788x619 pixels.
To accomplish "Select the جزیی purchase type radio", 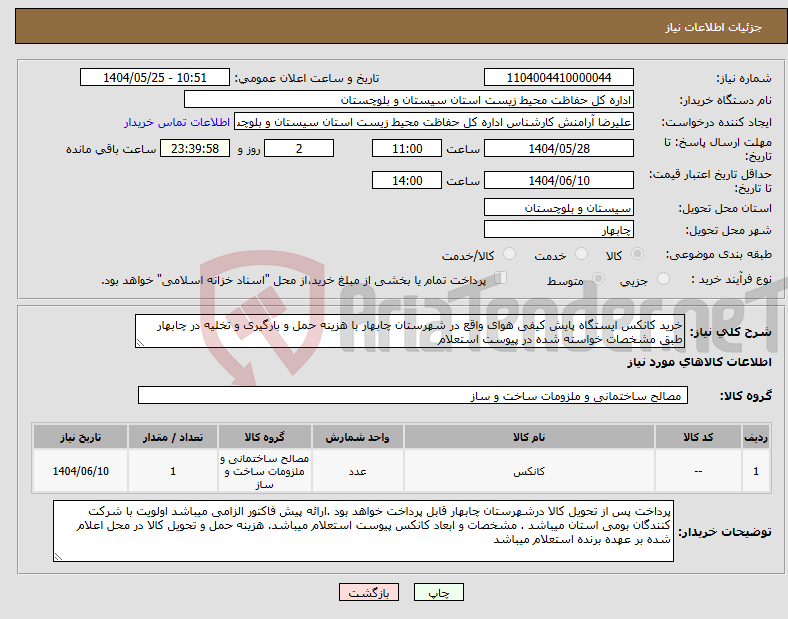I will coord(663,278).
